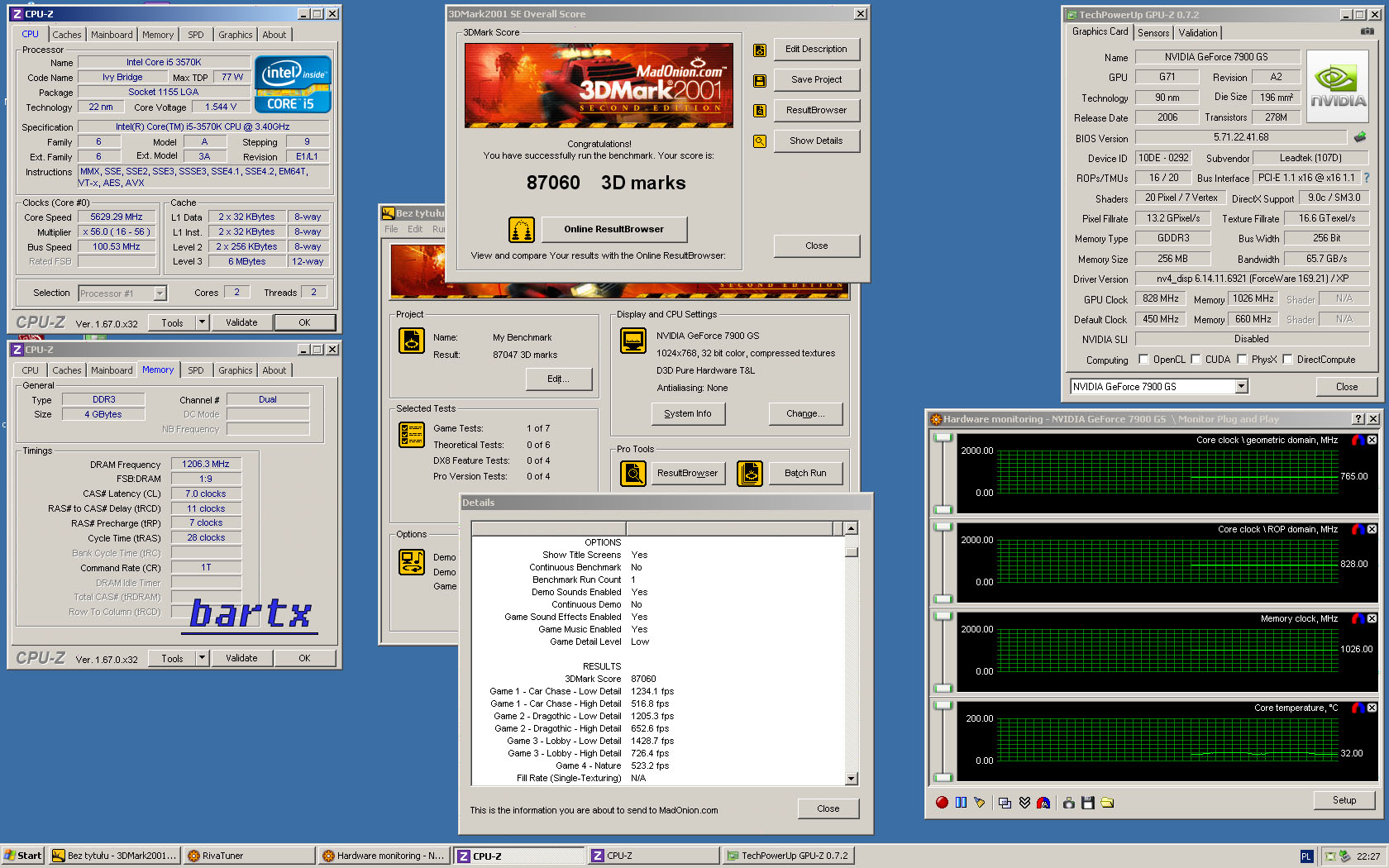Switch to Caches tab in top CPU-Z window
The height and width of the screenshot is (868, 1389).
(x=67, y=35)
